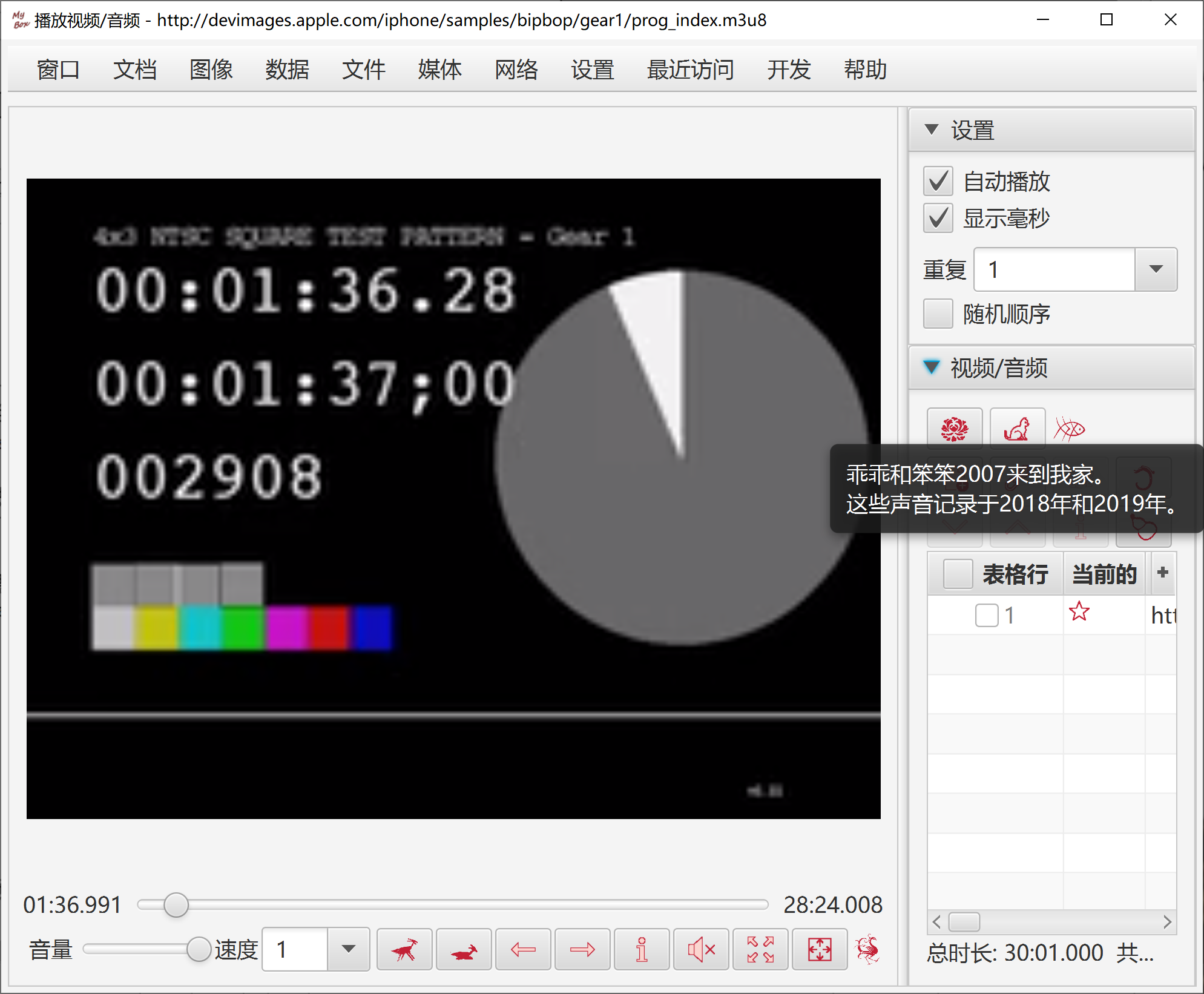Image resolution: width=1204 pixels, height=994 pixels.
Task: Click the playback progress slider thumb
Action: [176, 904]
